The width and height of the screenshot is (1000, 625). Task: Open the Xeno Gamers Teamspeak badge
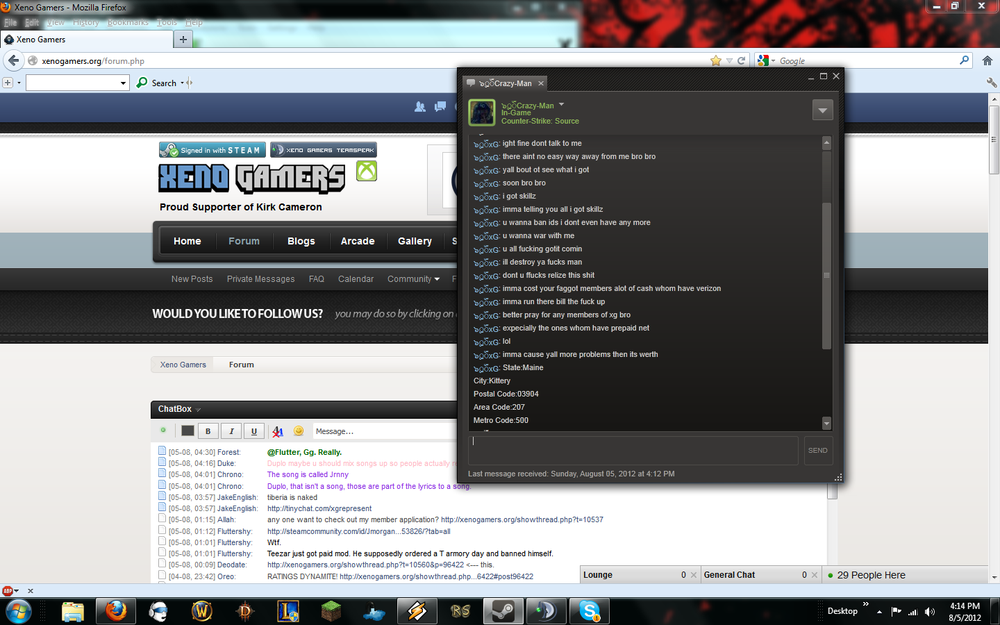point(323,150)
